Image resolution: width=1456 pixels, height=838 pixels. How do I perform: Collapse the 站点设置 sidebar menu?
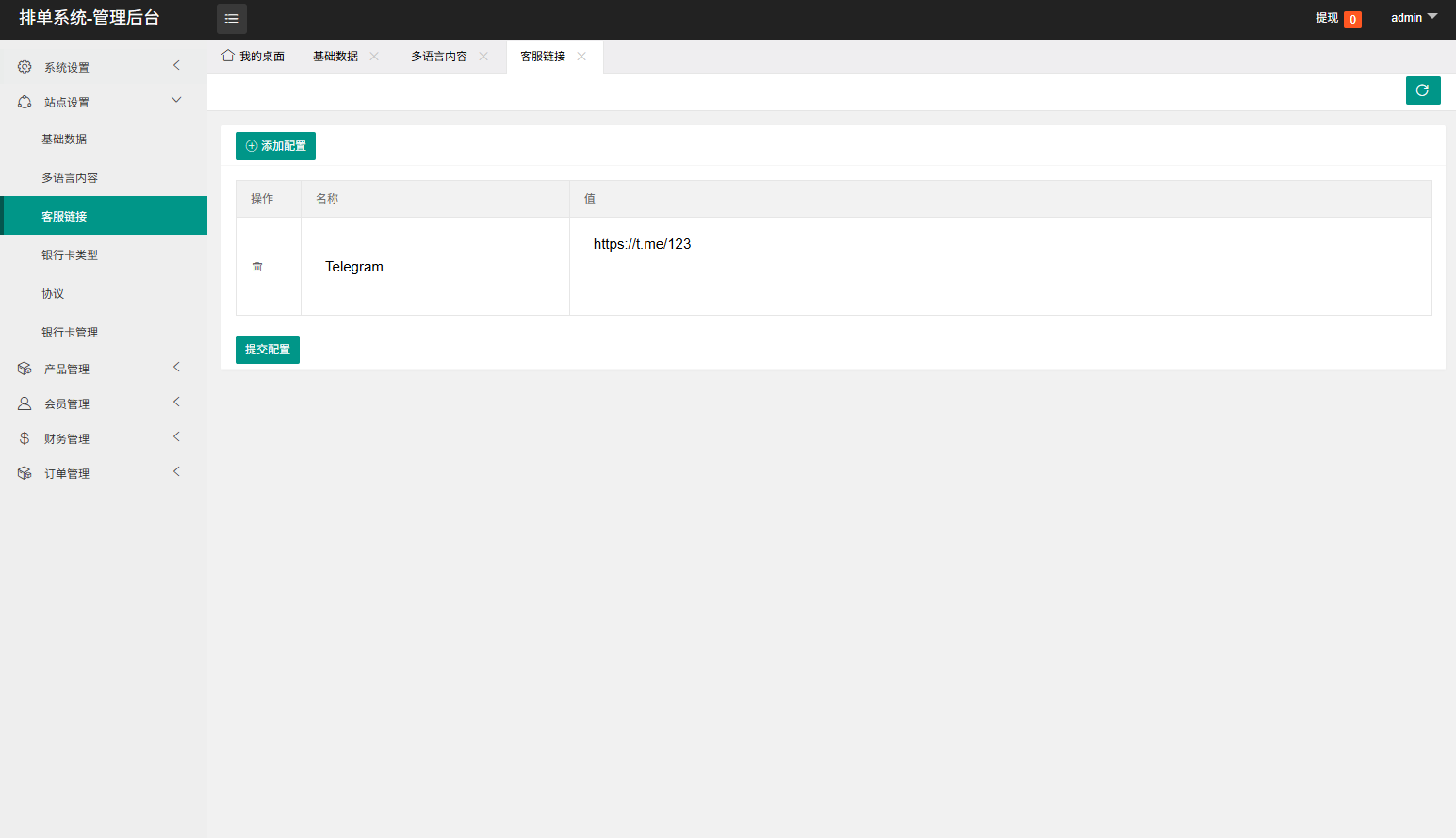103,102
